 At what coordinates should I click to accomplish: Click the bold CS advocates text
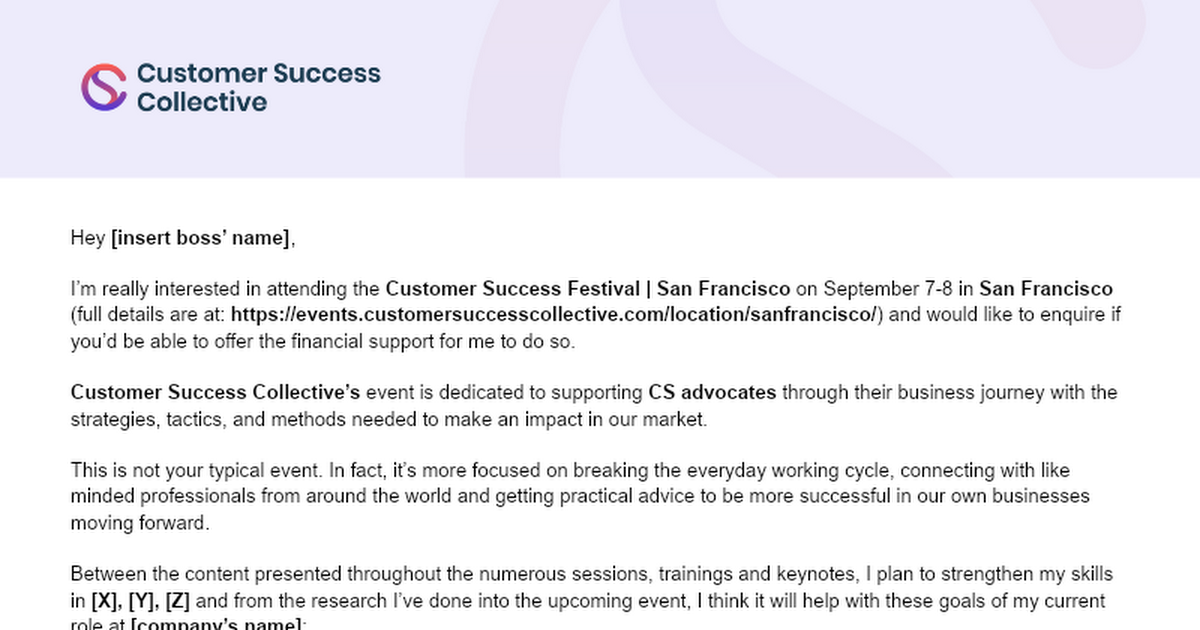pos(712,392)
